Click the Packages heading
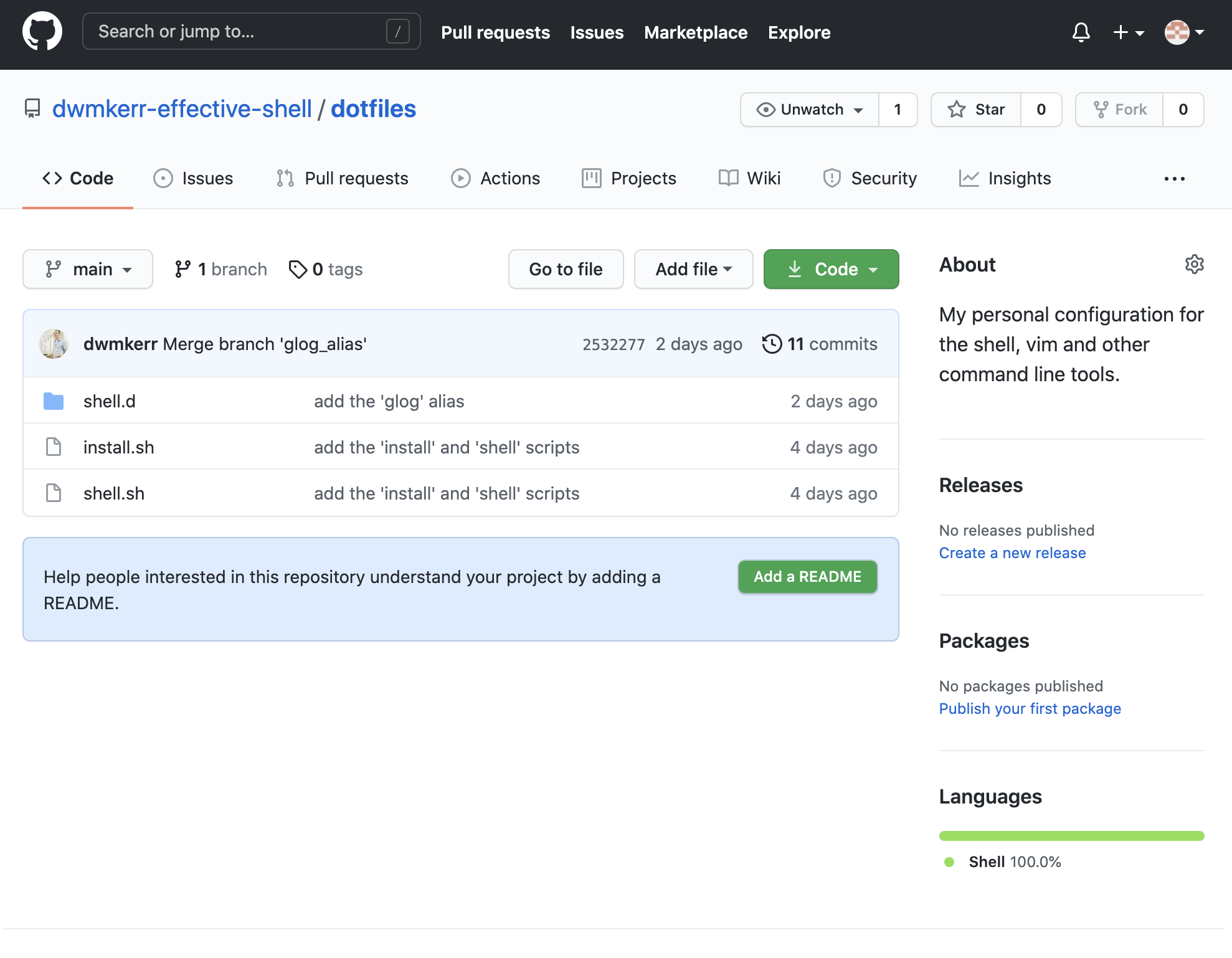 (x=983, y=641)
